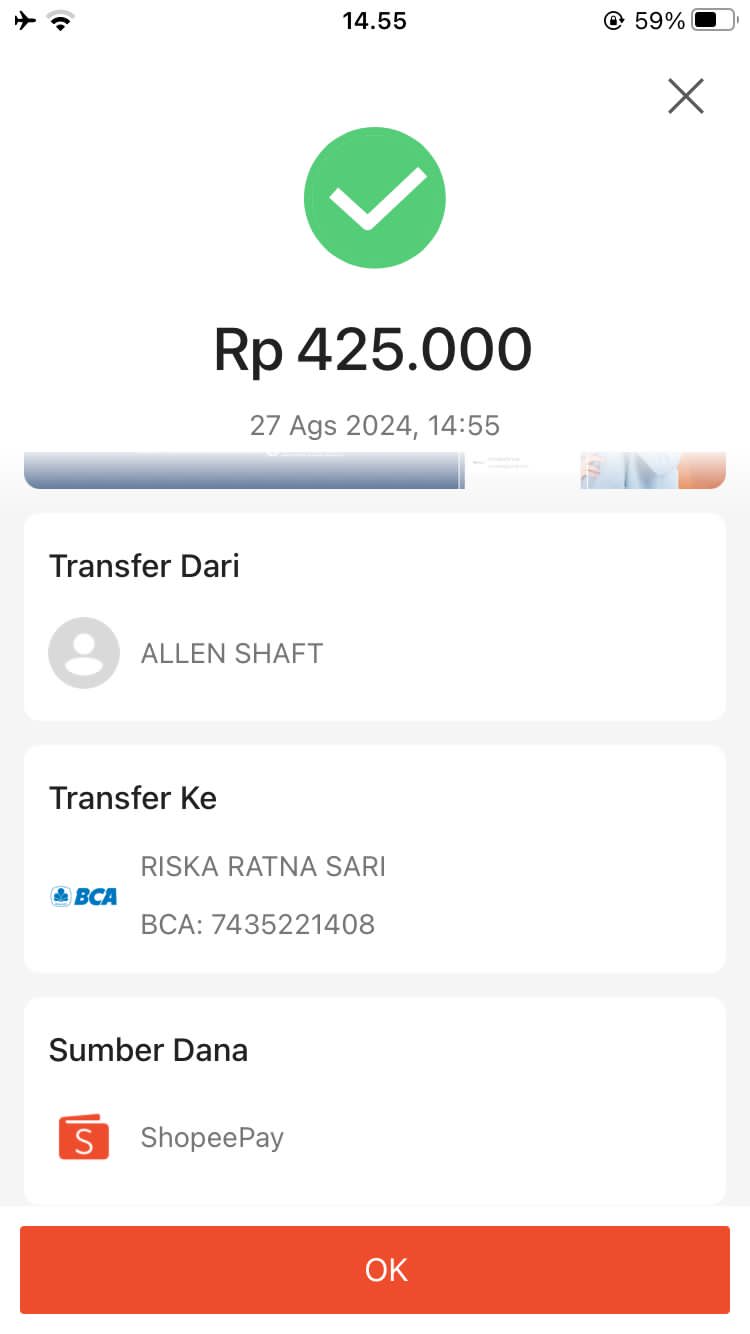Click the sender profile avatar icon

tap(84, 653)
